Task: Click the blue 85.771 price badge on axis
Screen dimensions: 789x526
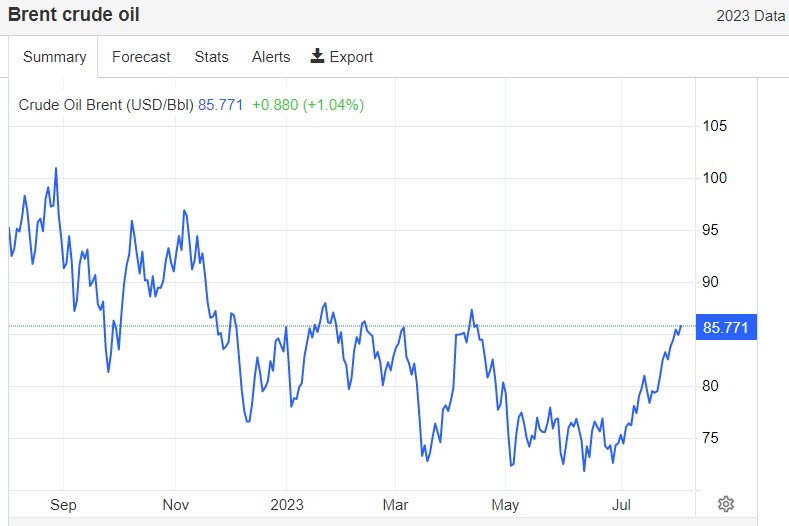Action: pos(727,327)
